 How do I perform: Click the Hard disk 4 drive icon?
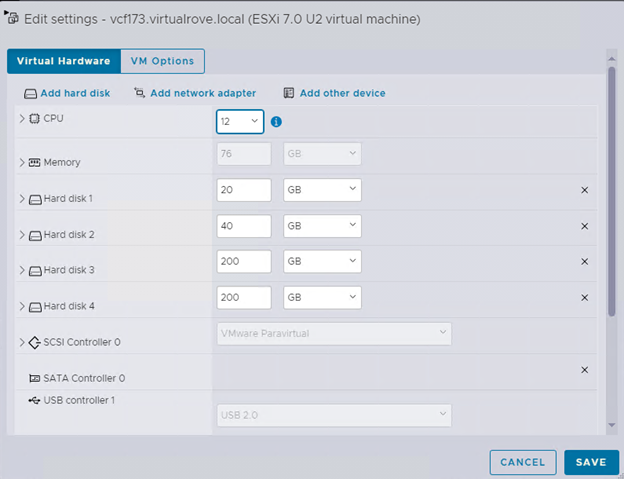click(35, 307)
